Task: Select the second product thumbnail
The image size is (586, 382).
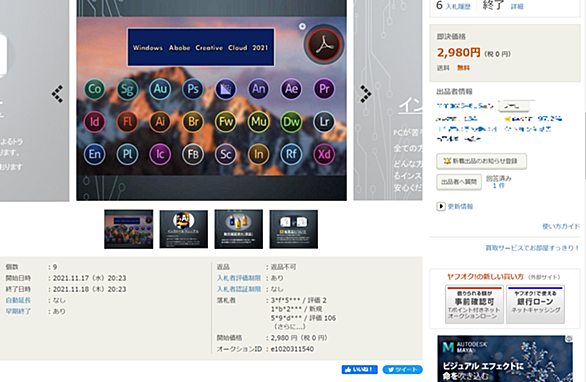Action: tap(183, 229)
